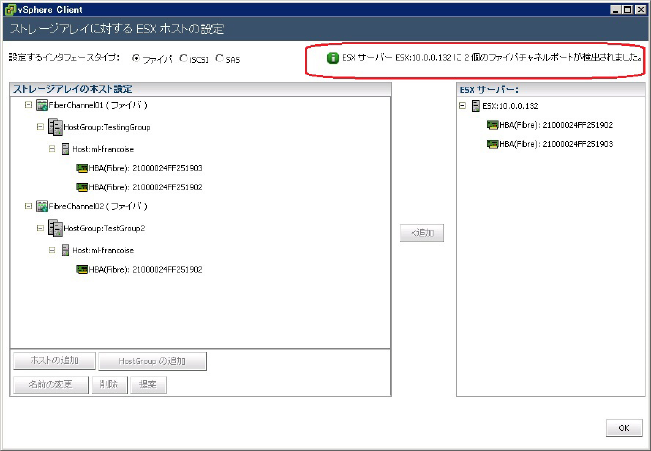Select the ESX:10.0.0.132 server label
Image resolution: width=651 pixels, height=451 pixels.
point(510,106)
